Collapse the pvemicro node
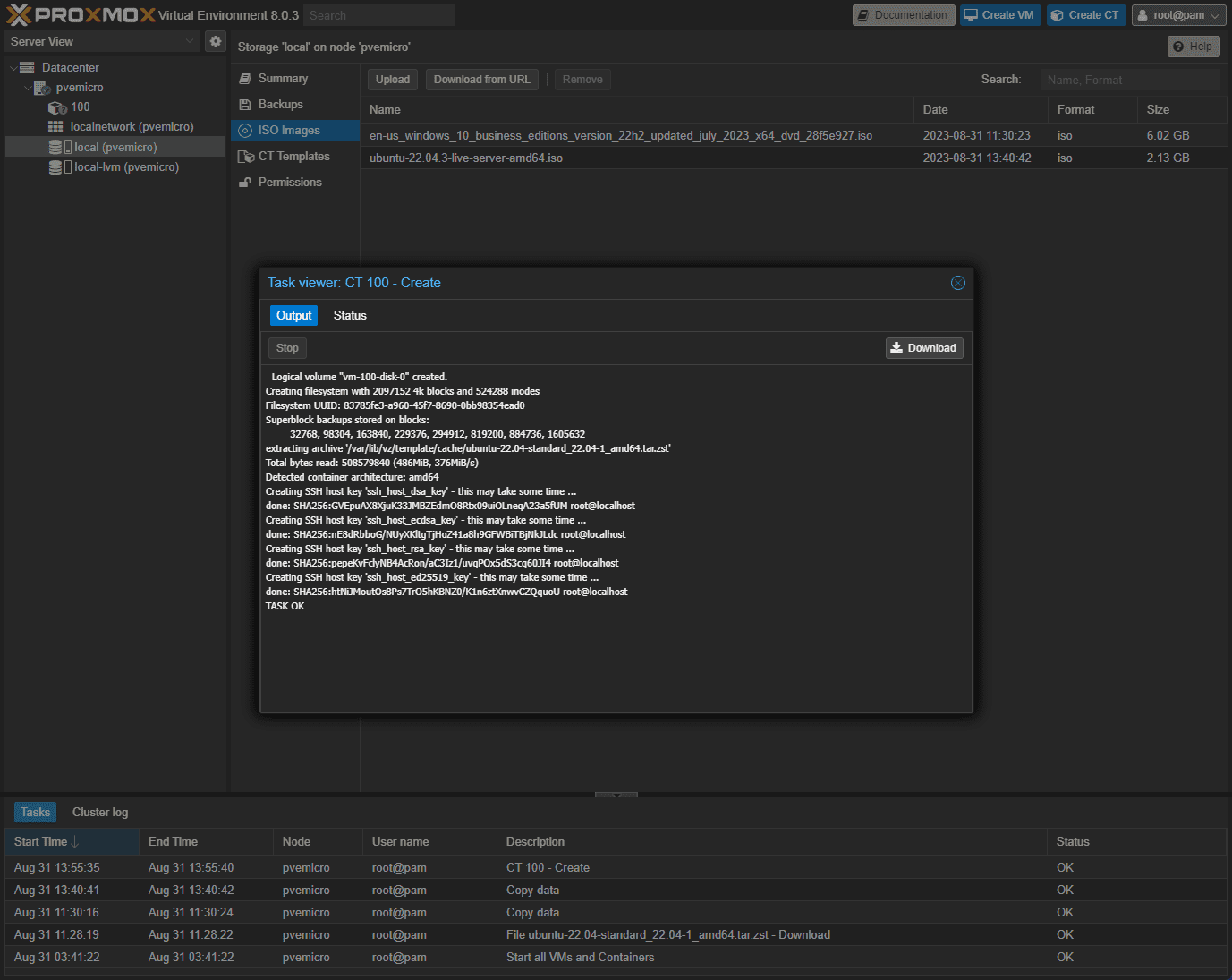Image resolution: width=1232 pixels, height=980 pixels. click(x=28, y=88)
